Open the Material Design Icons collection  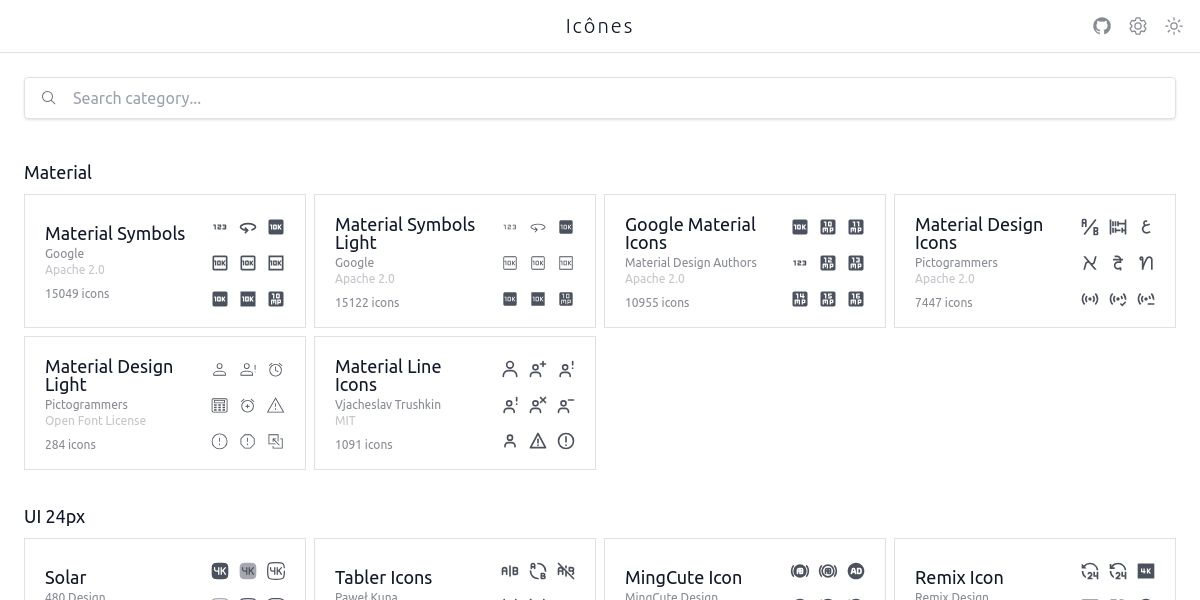click(978, 234)
